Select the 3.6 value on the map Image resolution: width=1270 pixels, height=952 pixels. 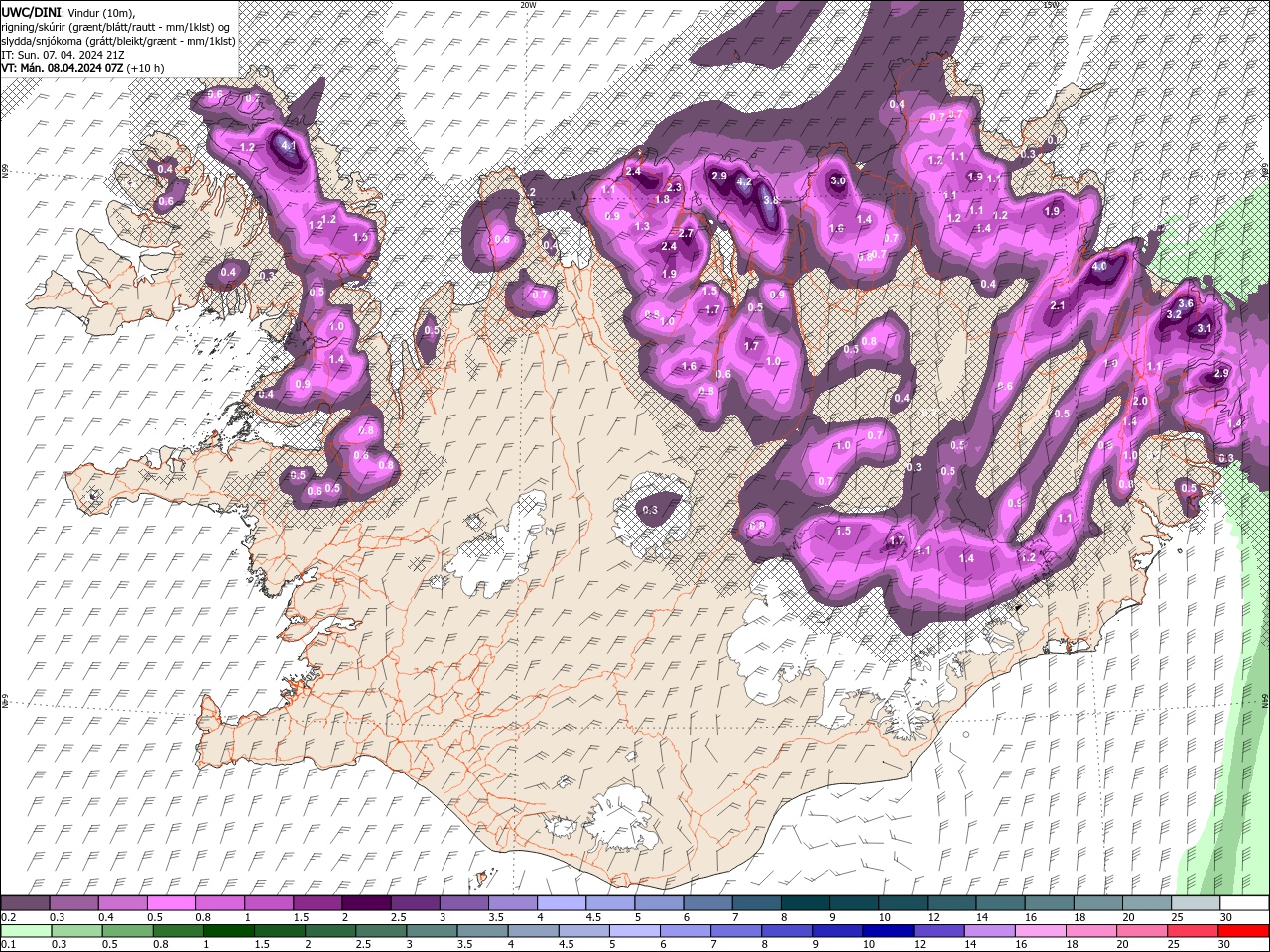tap(1185, 303)
